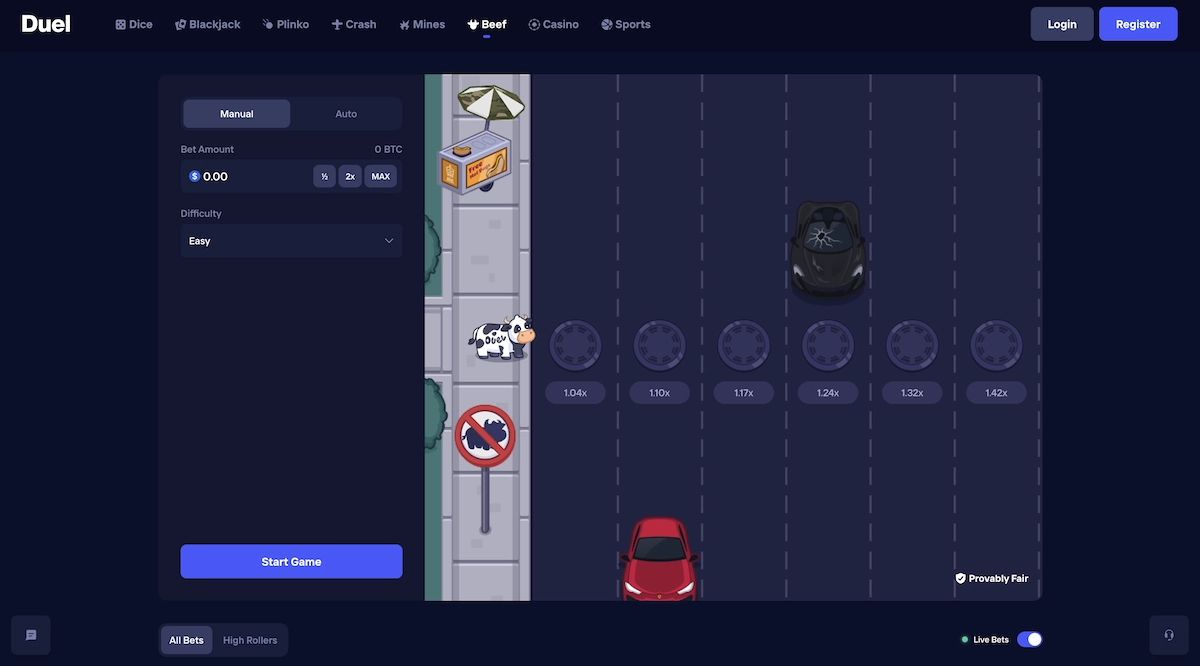Switch to the High Rollers tab
Viewport: 1200px width, 666px height.
click(249, 639)
